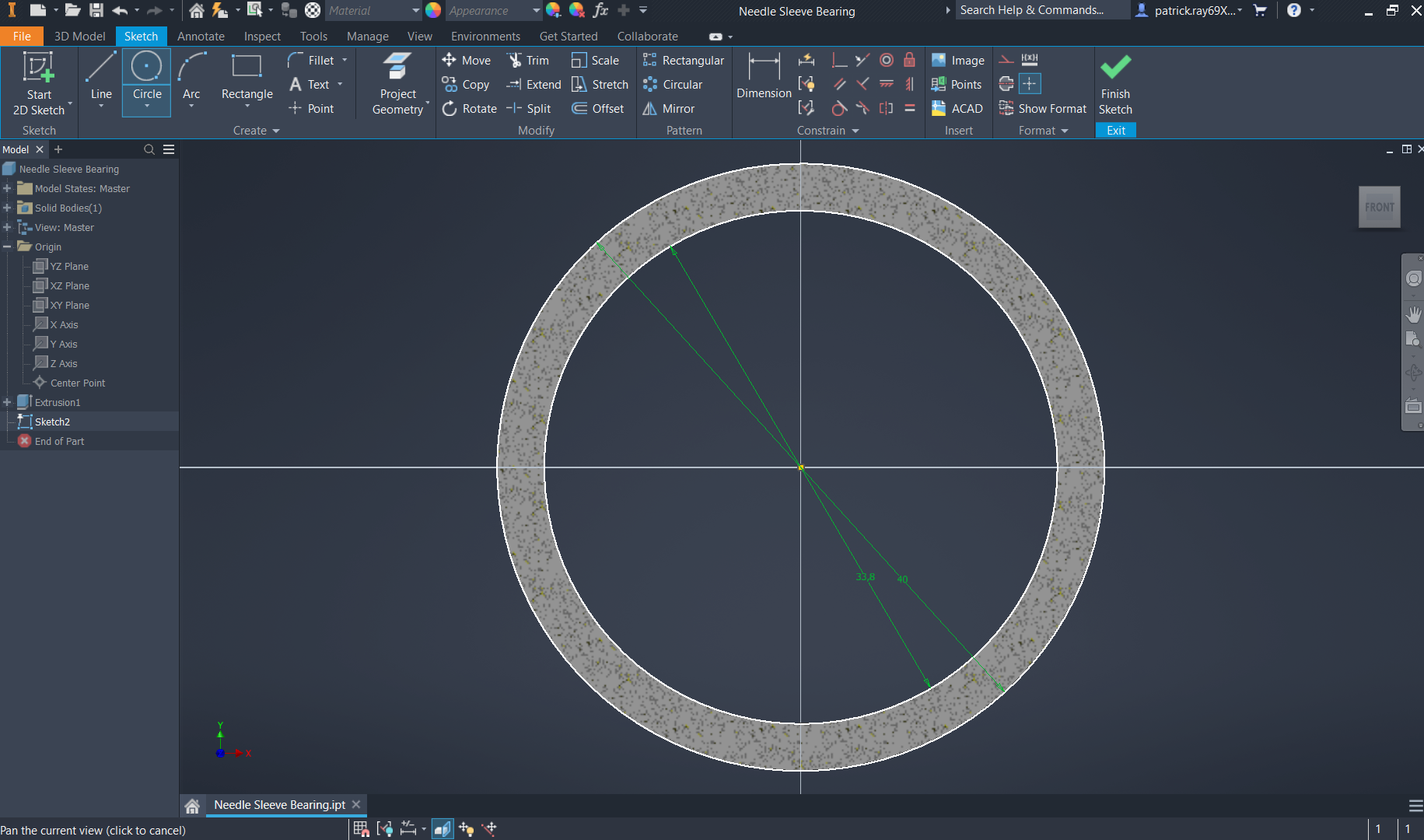The image size is (1424, 840).
Task: Open the Appearance dropdown
Action: pyautogui.click(x=536, y=11)
